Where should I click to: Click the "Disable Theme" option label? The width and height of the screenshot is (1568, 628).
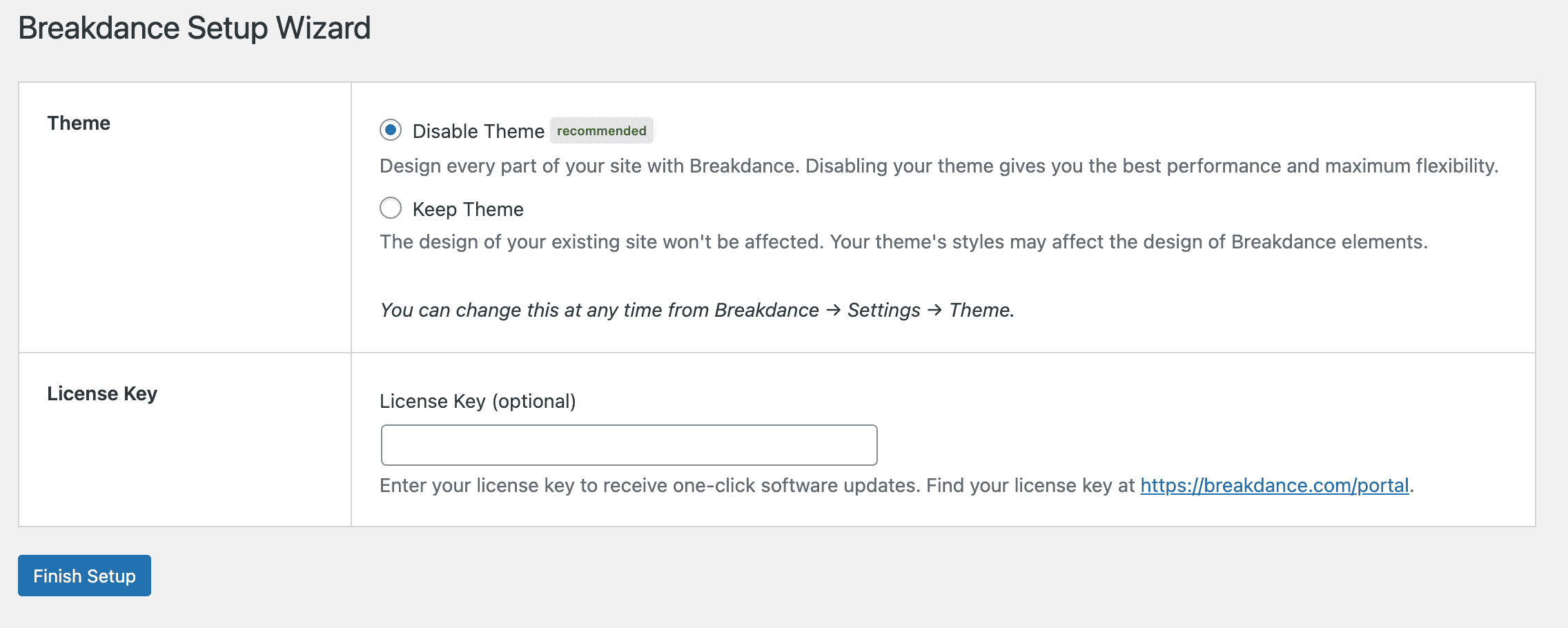pos(478,131)
